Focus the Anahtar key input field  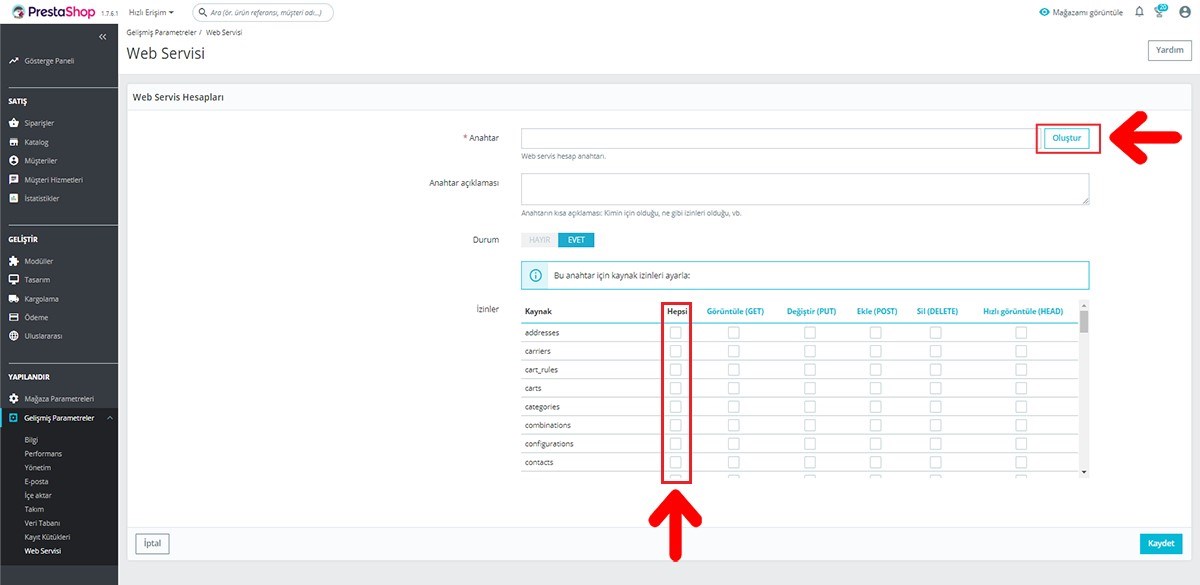(x=780, y=138)
